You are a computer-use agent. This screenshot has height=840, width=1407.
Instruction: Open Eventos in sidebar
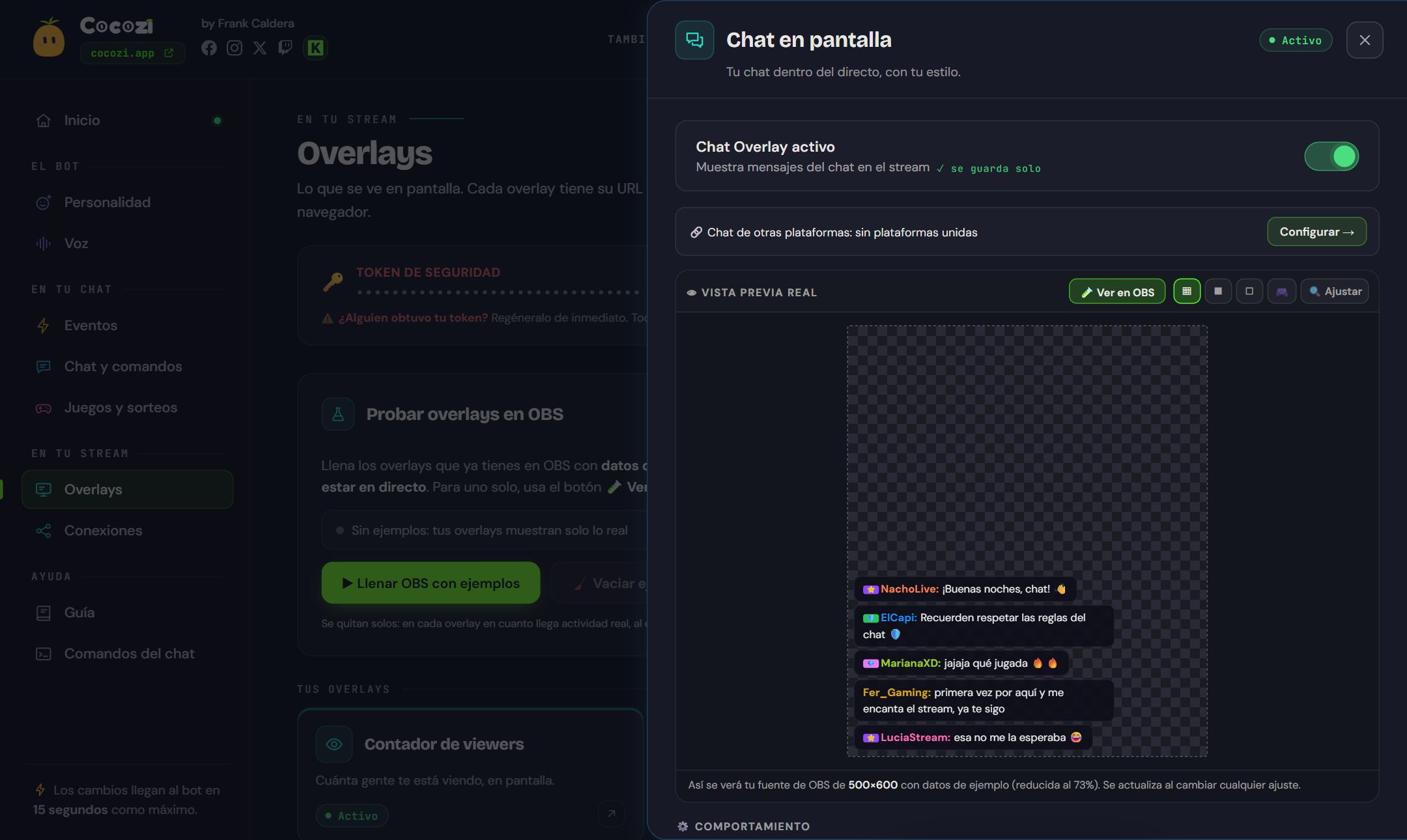(x=128, y=326)
